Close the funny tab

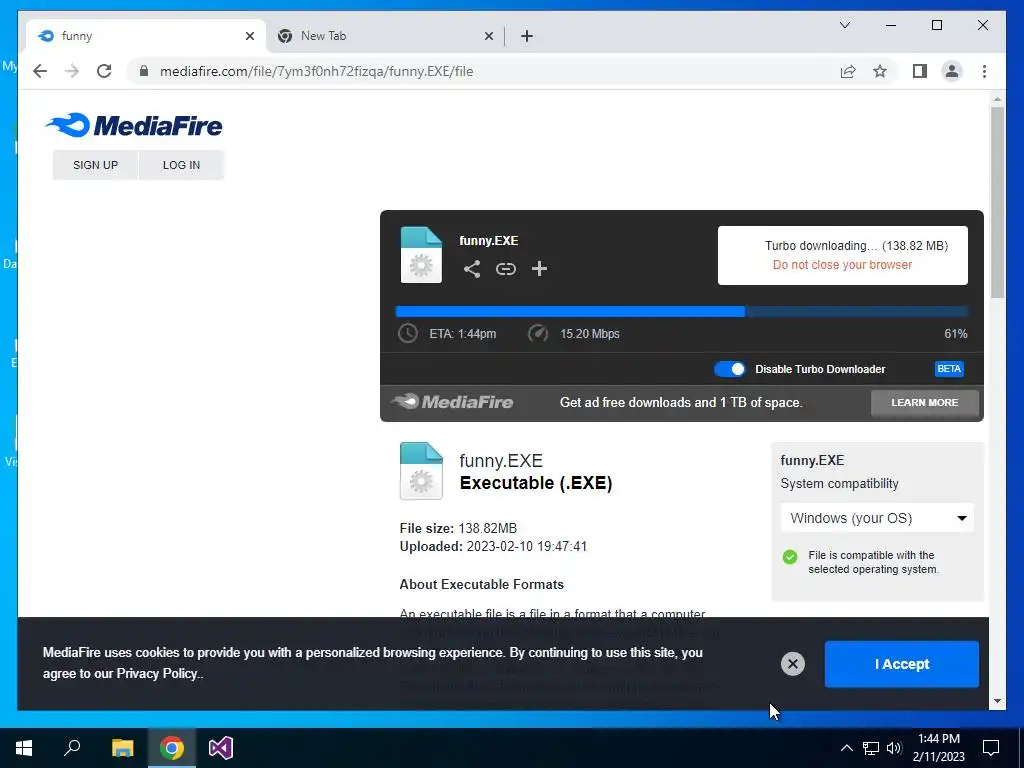pyautogui.click(x=249, y=36)
